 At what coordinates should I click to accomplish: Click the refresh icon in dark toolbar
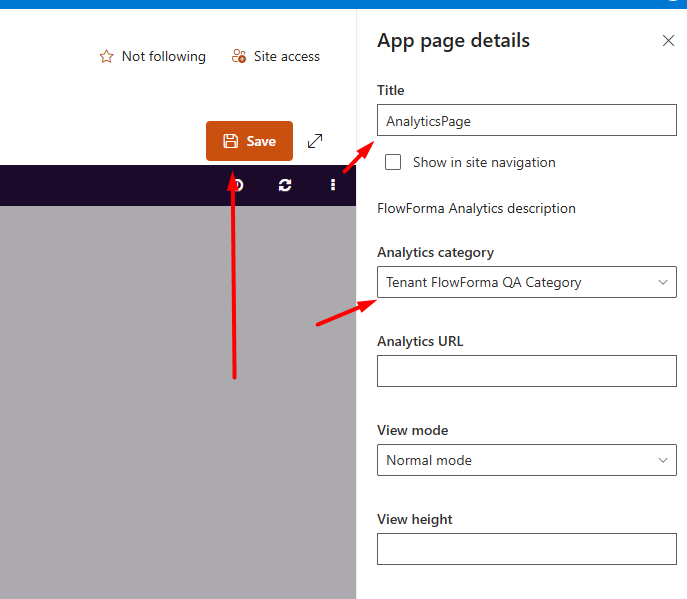(285, 185)
